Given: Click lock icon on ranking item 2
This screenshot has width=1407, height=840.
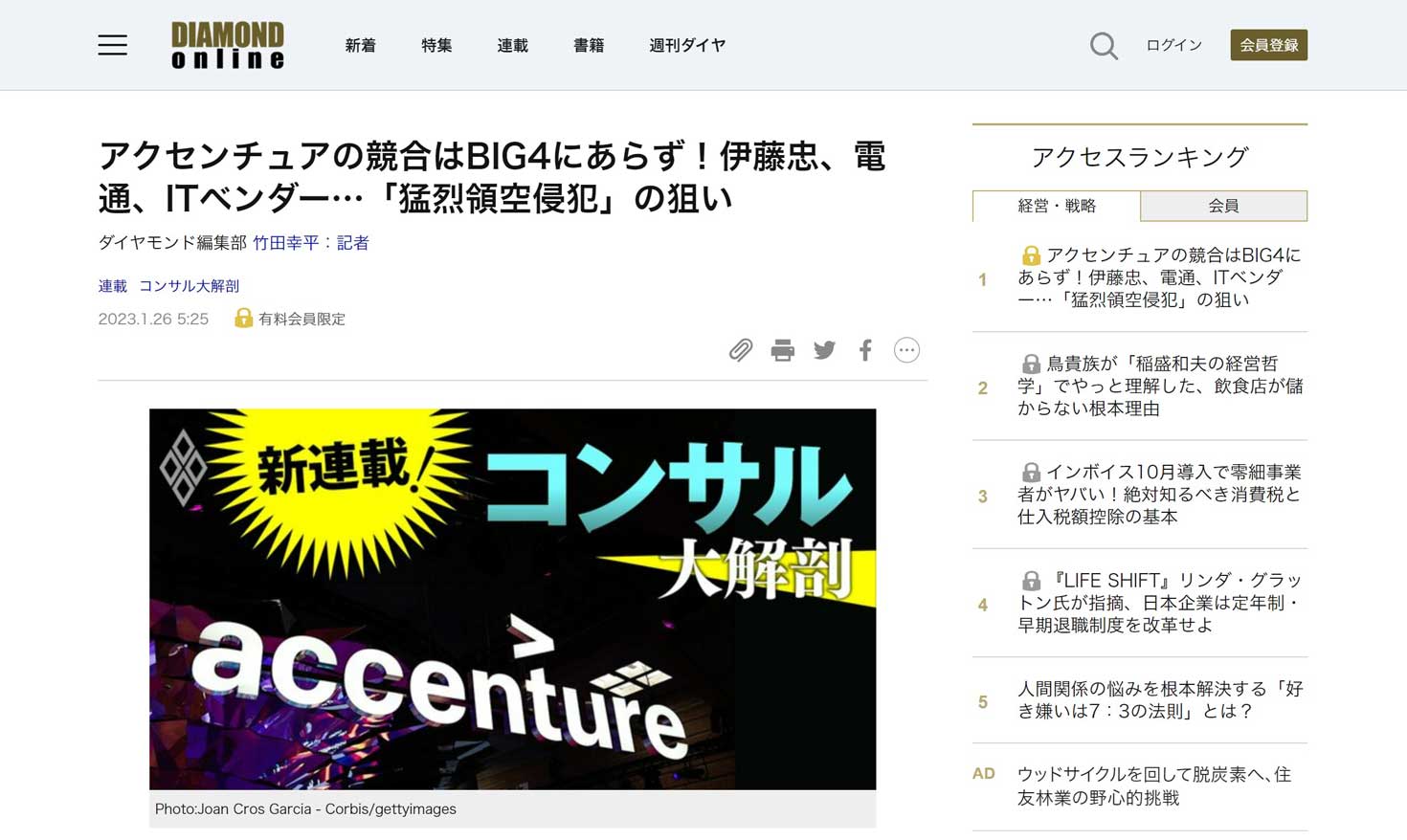Looking at the screenshot, I should pos(1031,364).
